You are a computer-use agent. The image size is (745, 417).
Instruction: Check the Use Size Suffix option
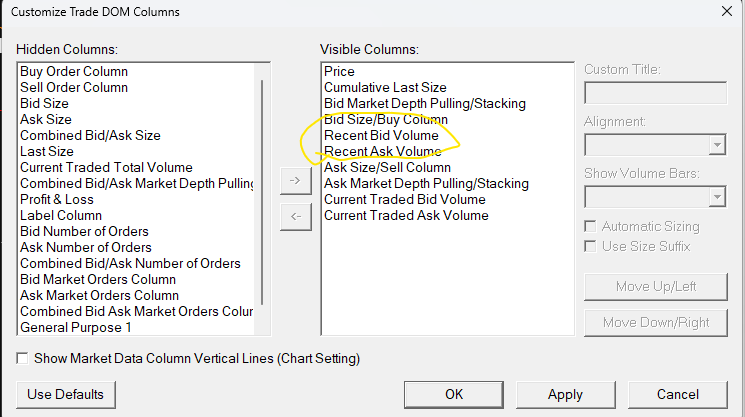593,246
